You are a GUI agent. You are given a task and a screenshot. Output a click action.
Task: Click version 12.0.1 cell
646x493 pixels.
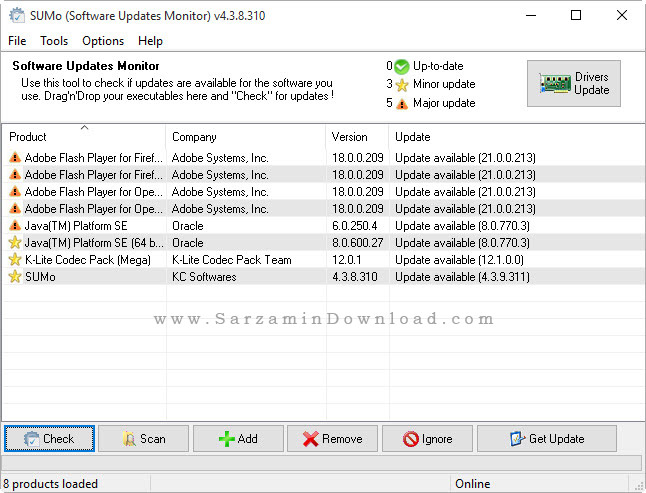[346, 260]
